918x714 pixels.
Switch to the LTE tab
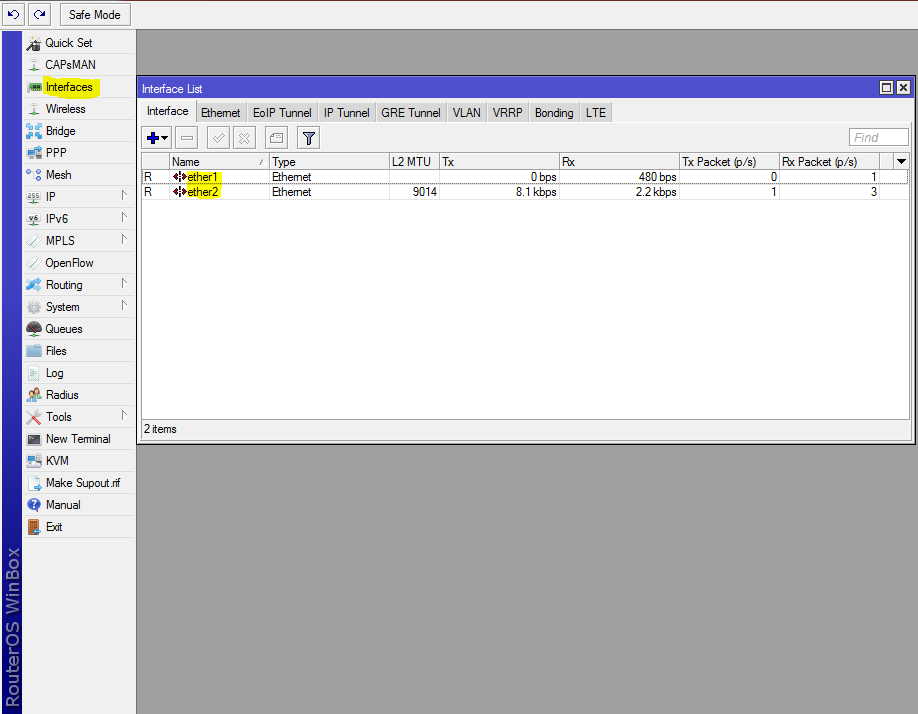596,112
